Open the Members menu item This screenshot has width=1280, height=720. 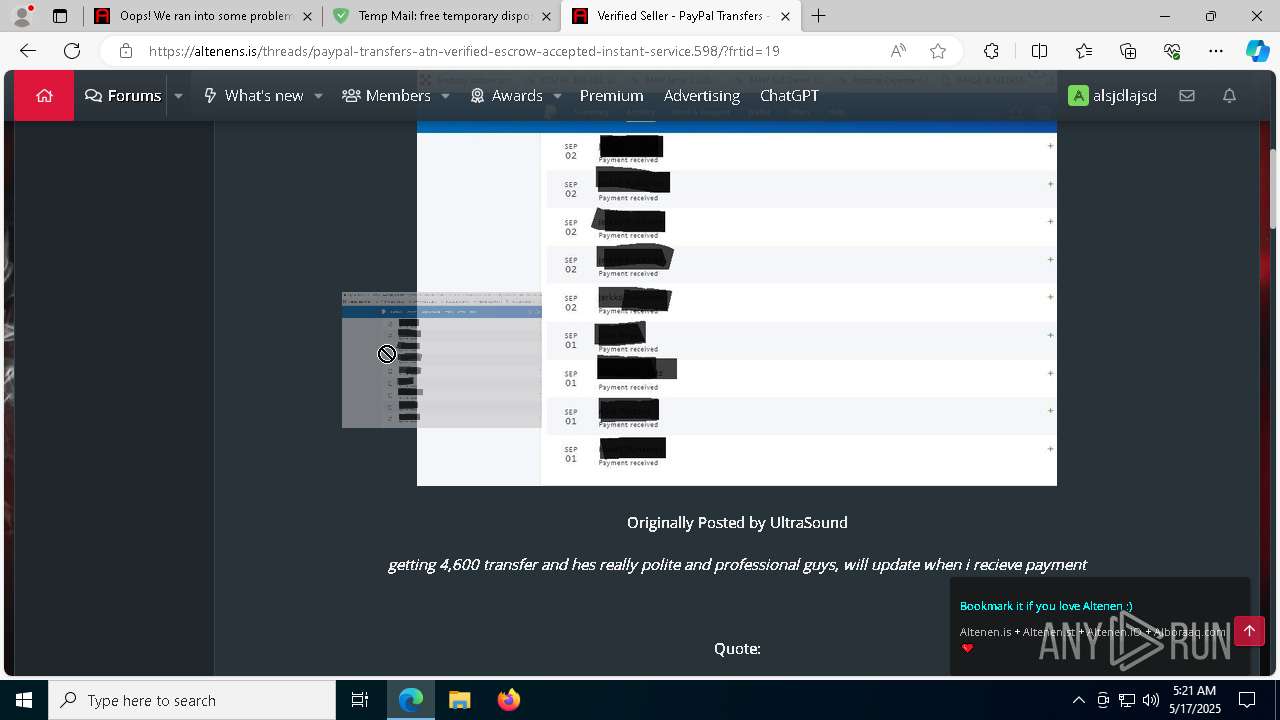[x=386, y=96]
